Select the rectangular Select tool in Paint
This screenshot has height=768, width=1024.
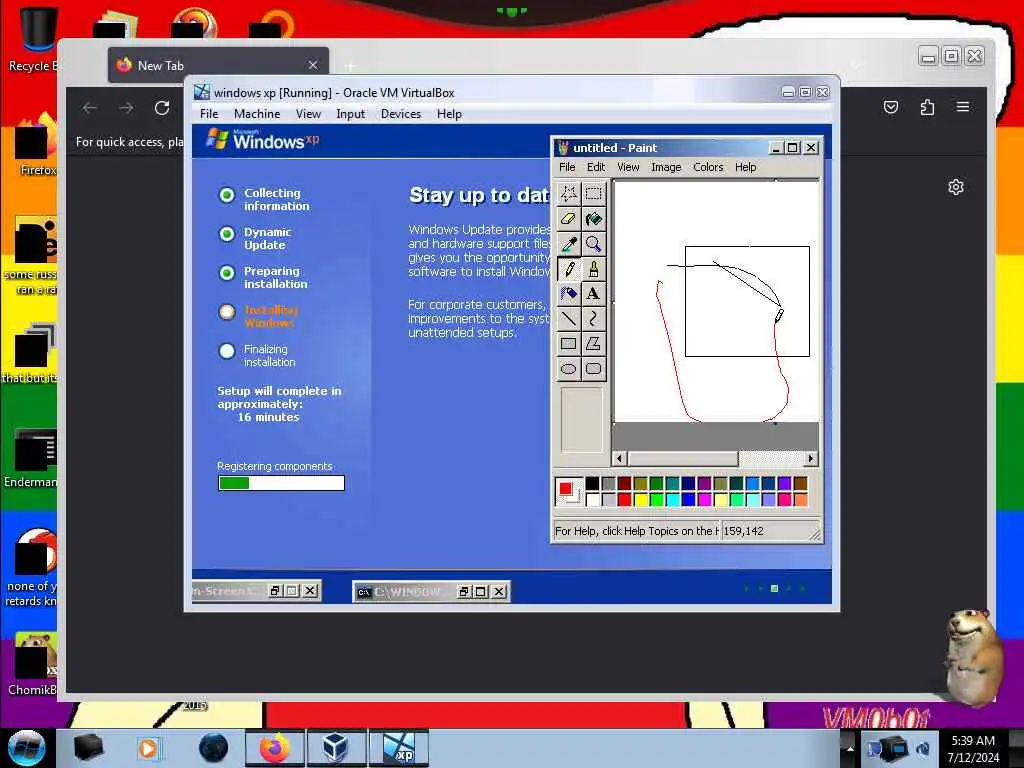click(593, 193)
